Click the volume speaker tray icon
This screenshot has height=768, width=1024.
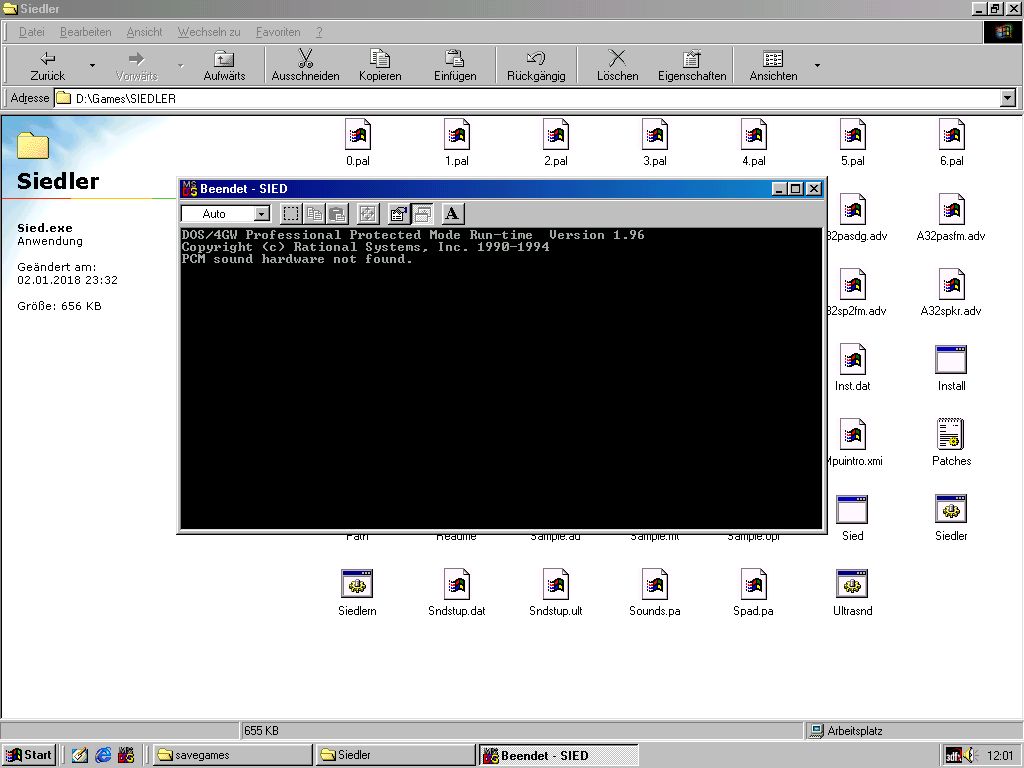968,756
